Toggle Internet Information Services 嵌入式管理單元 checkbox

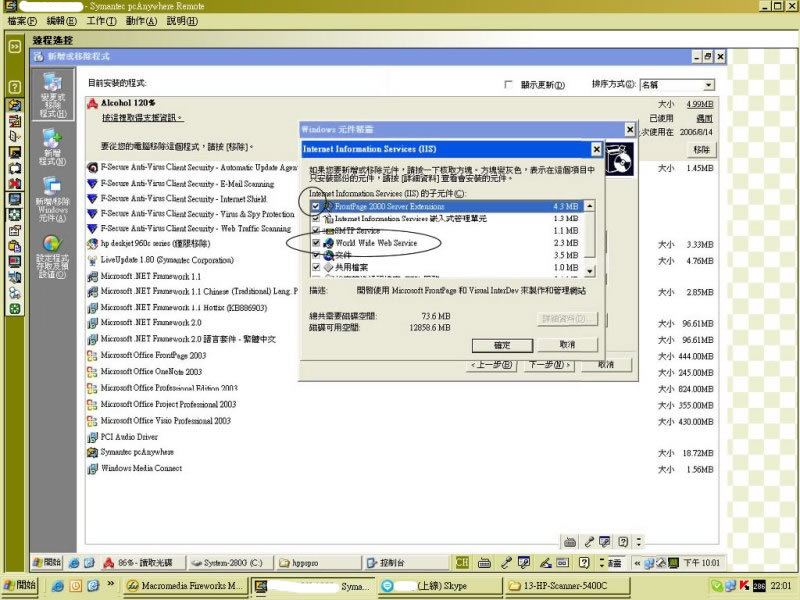tap(316, 218)
